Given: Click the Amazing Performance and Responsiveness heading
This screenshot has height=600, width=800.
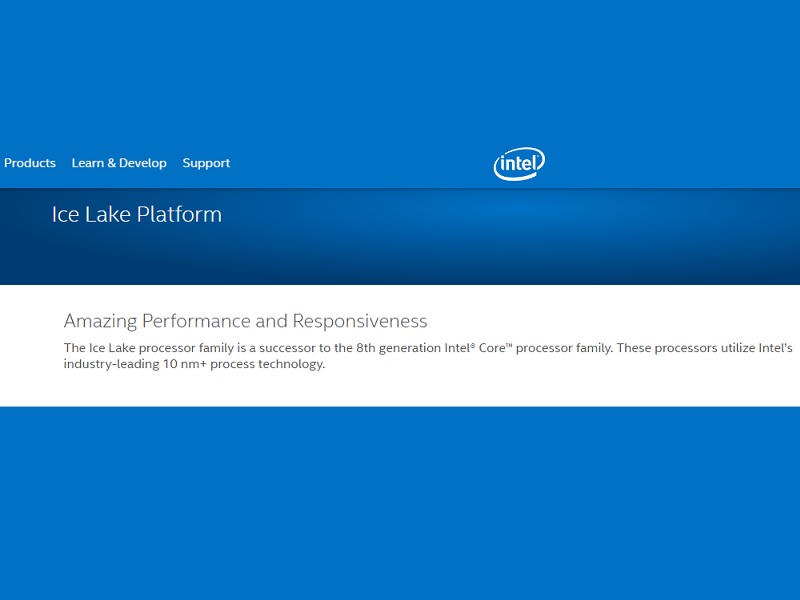Looking at the screenshot, I should click(x=246, y=321).
